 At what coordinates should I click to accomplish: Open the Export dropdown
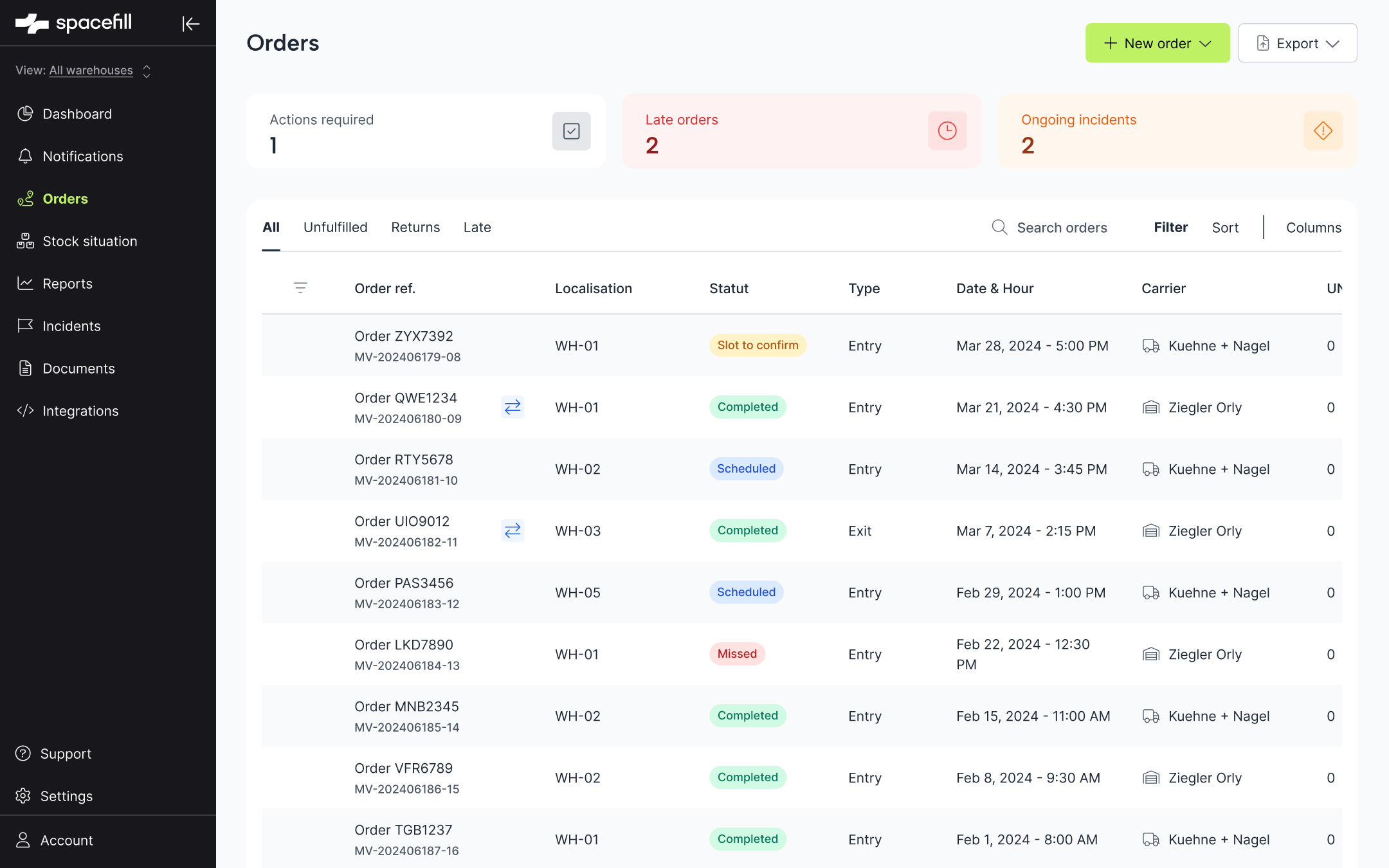[x=1298, y=43]
